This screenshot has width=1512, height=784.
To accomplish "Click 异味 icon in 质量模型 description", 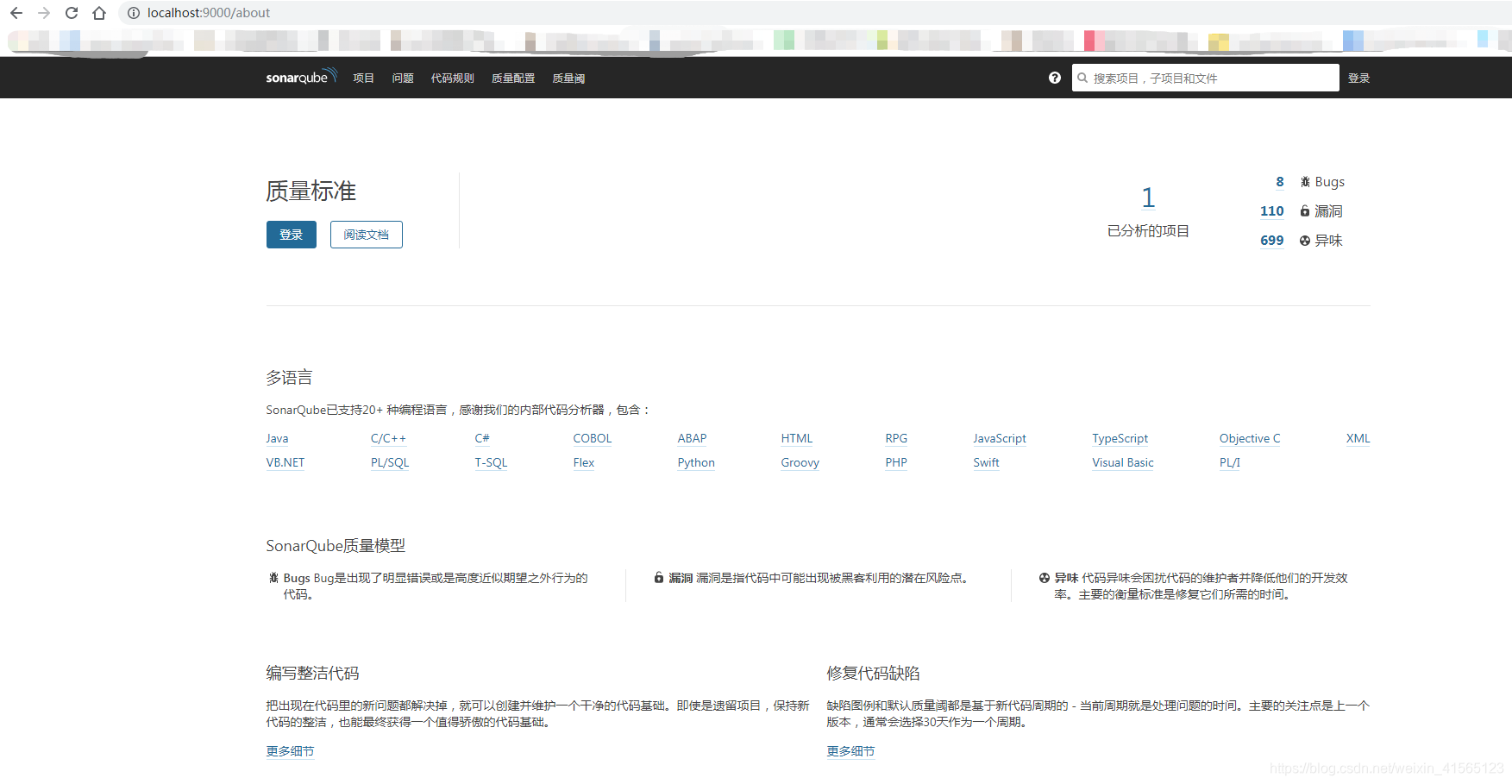I will point(1045,578).
